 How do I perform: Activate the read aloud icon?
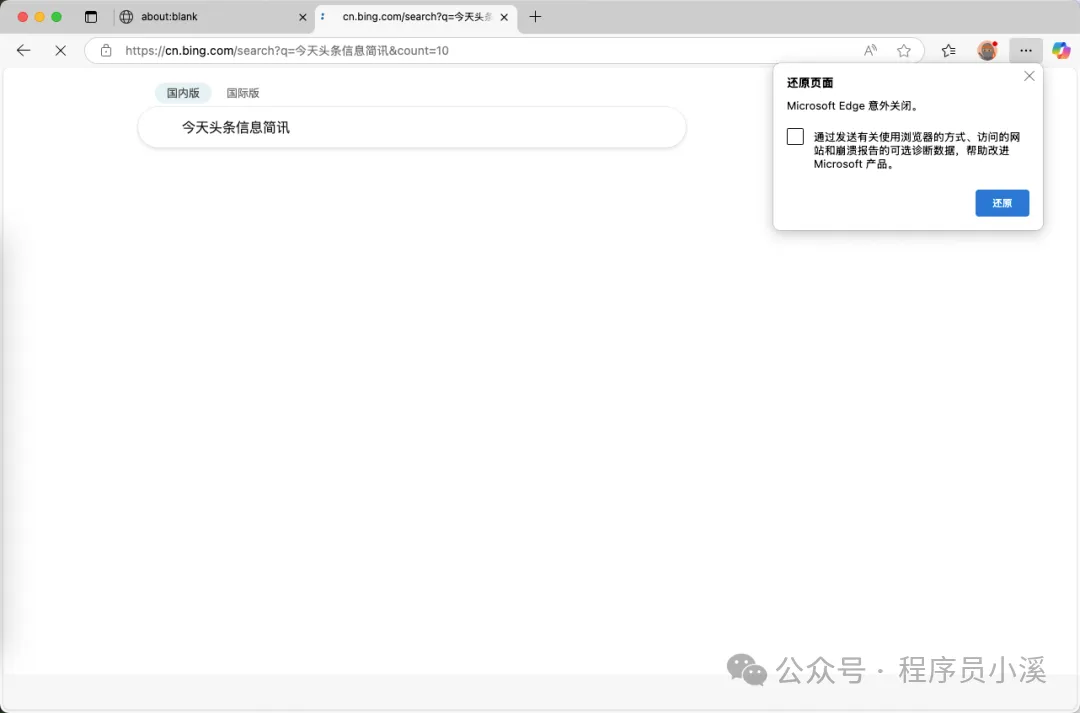[x=869, y=50]
